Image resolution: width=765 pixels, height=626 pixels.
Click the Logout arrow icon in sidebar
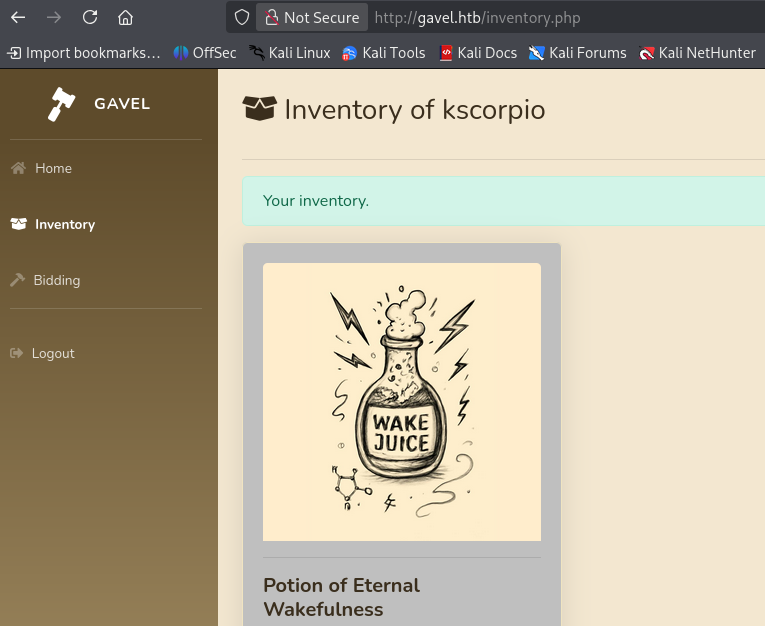point(16,353)
